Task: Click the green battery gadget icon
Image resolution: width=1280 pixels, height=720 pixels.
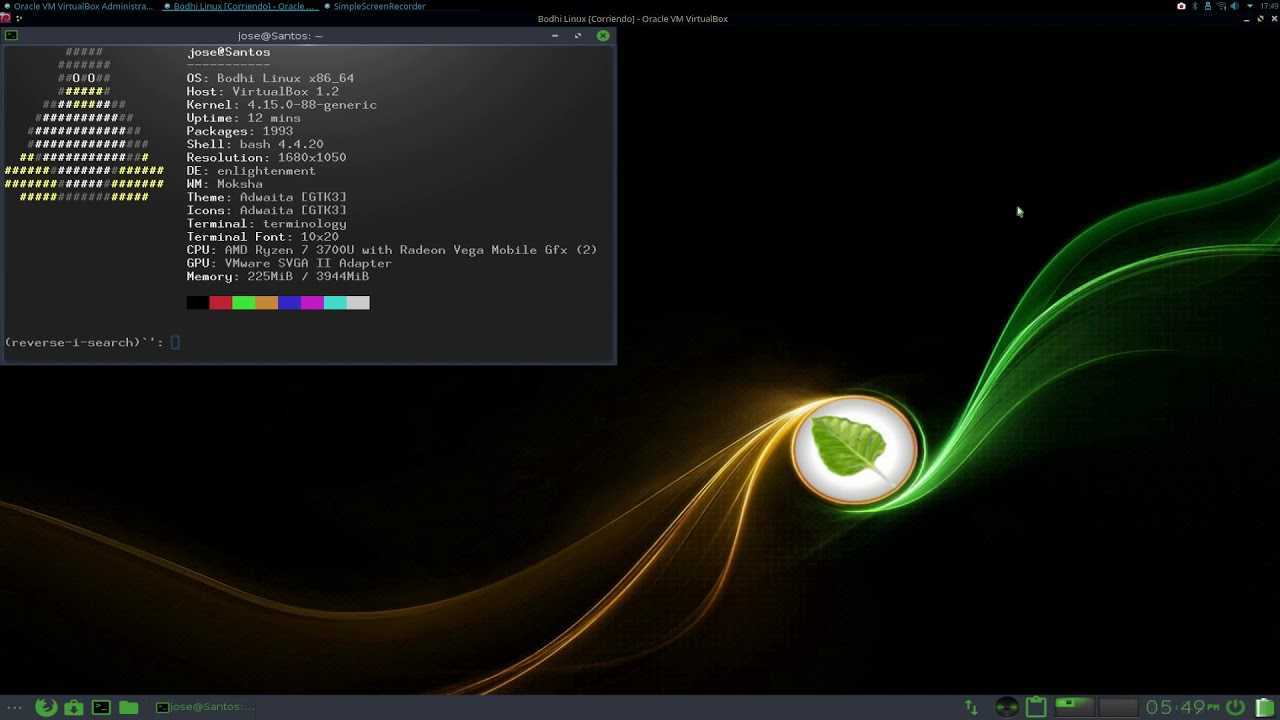Action: [x=1265, y=707]
